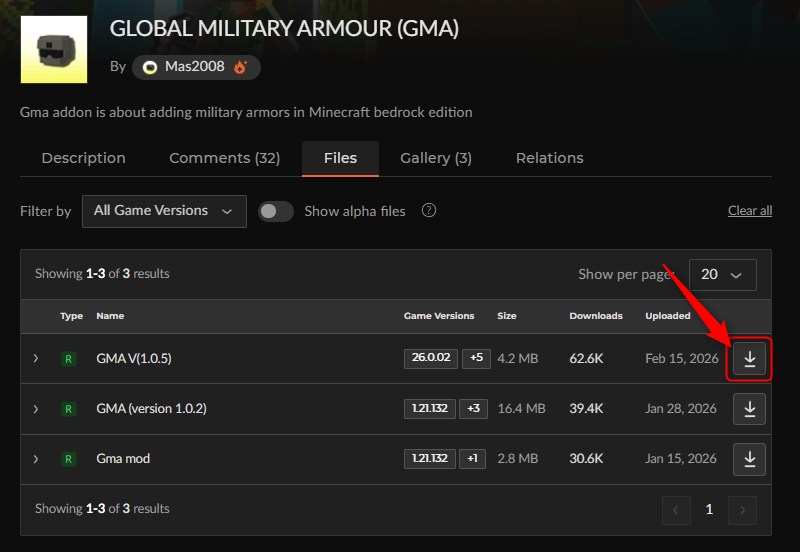Click the Type column header

(71, 316)
